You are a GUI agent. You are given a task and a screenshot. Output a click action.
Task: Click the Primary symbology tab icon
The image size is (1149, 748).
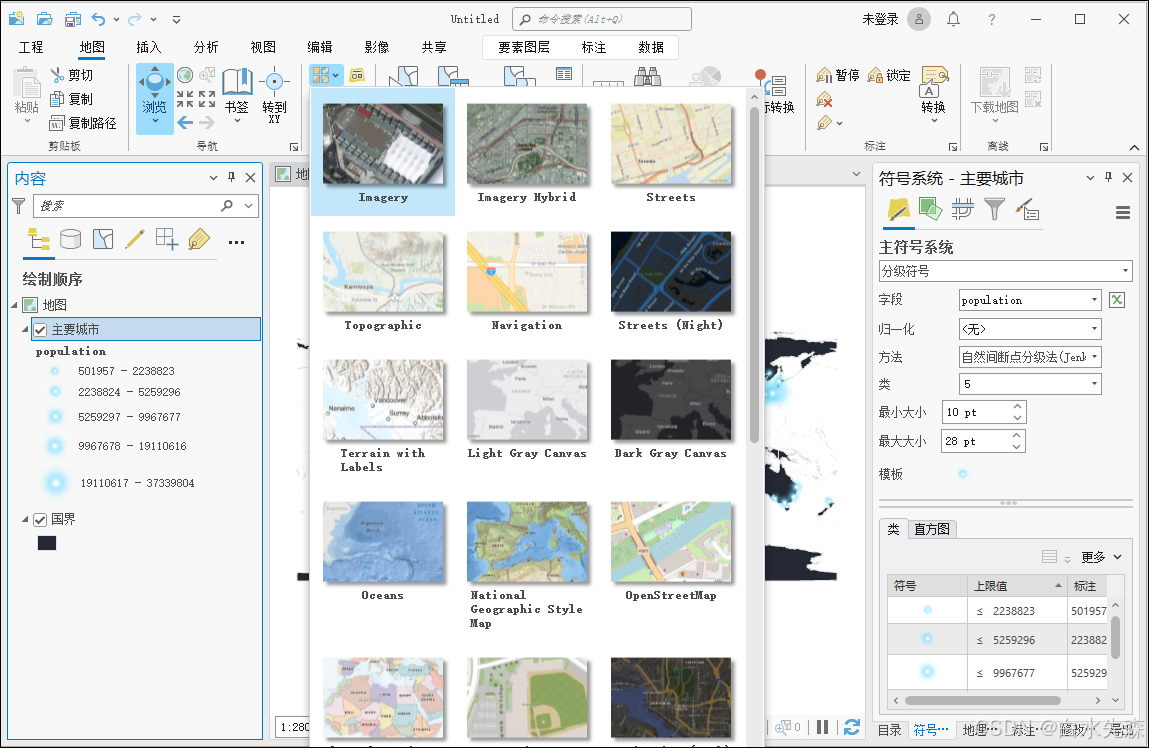coord(898,210)
